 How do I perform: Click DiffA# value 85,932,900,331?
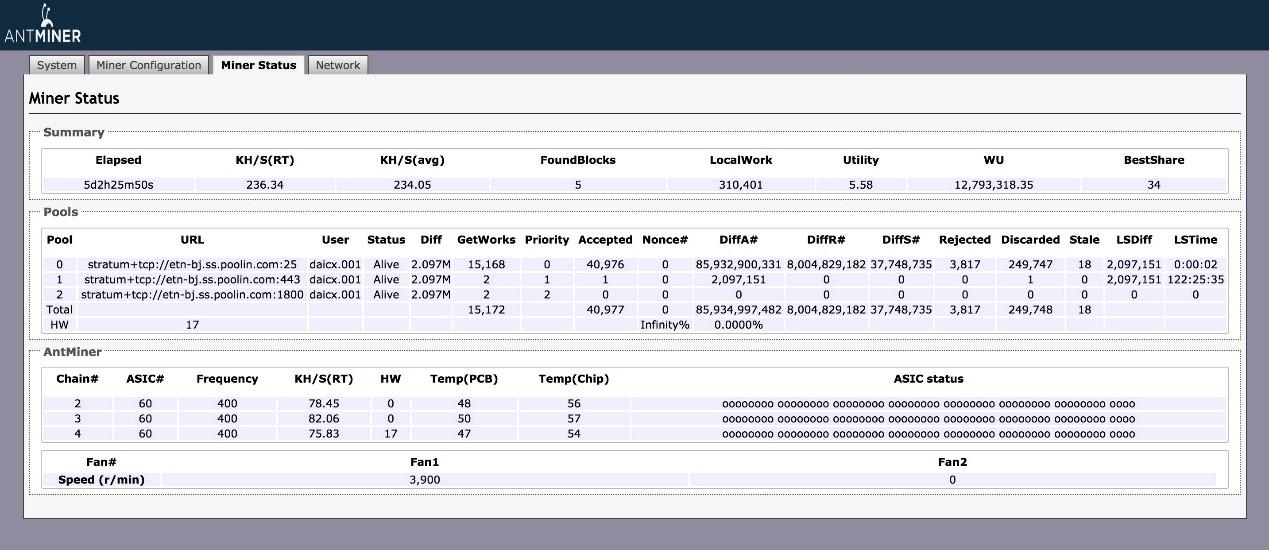[738, 265]
